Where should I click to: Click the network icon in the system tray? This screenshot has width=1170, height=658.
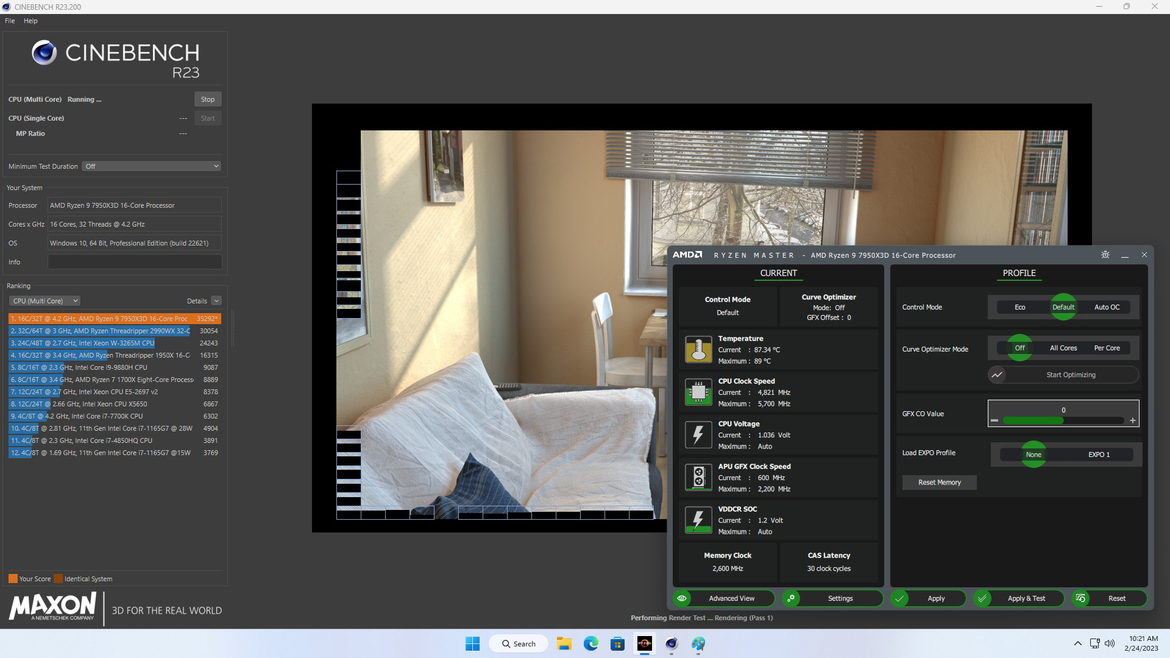pos(1095,644)
